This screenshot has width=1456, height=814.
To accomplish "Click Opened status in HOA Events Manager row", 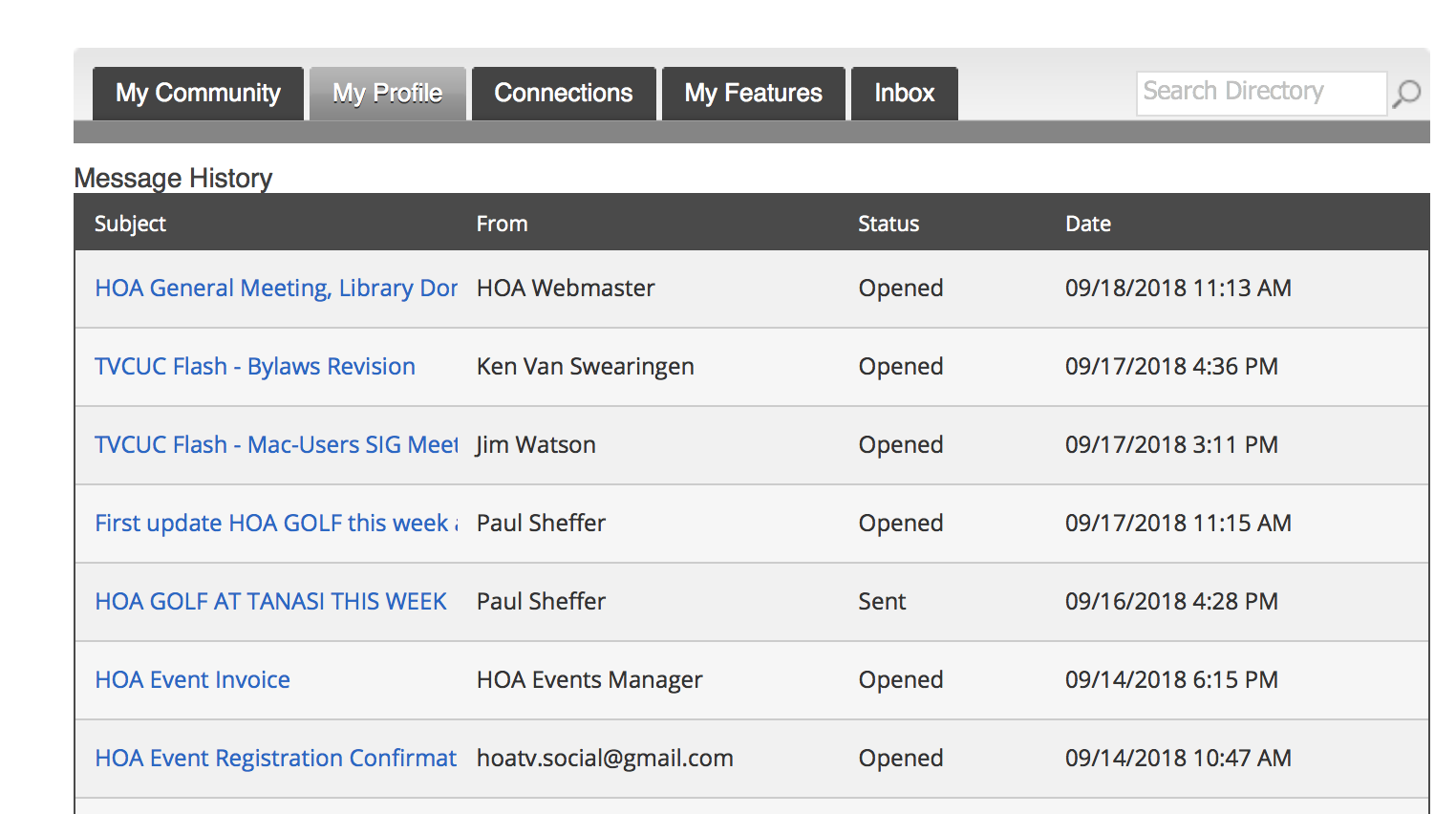I will coord(901,680).
